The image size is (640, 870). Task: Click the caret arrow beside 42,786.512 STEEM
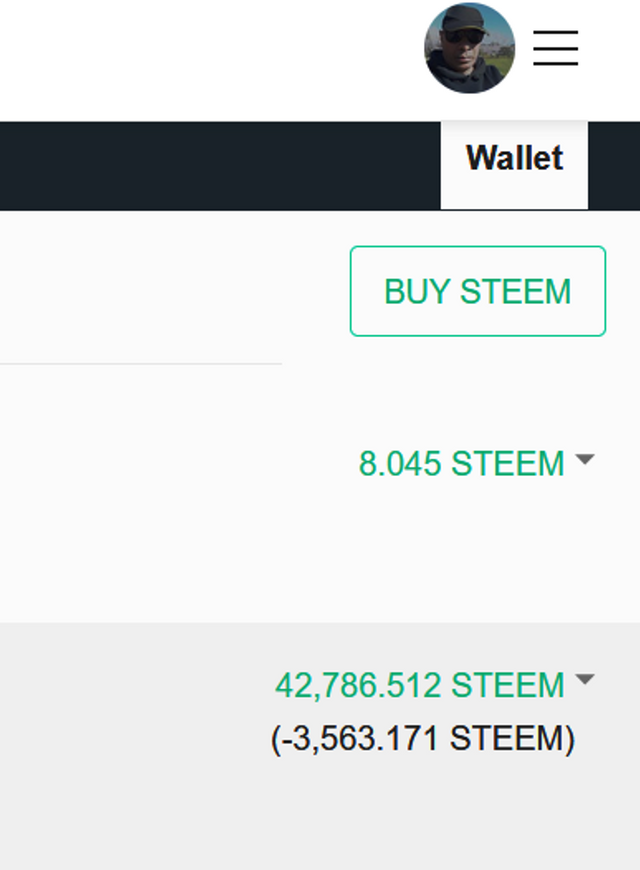point(584,679)
